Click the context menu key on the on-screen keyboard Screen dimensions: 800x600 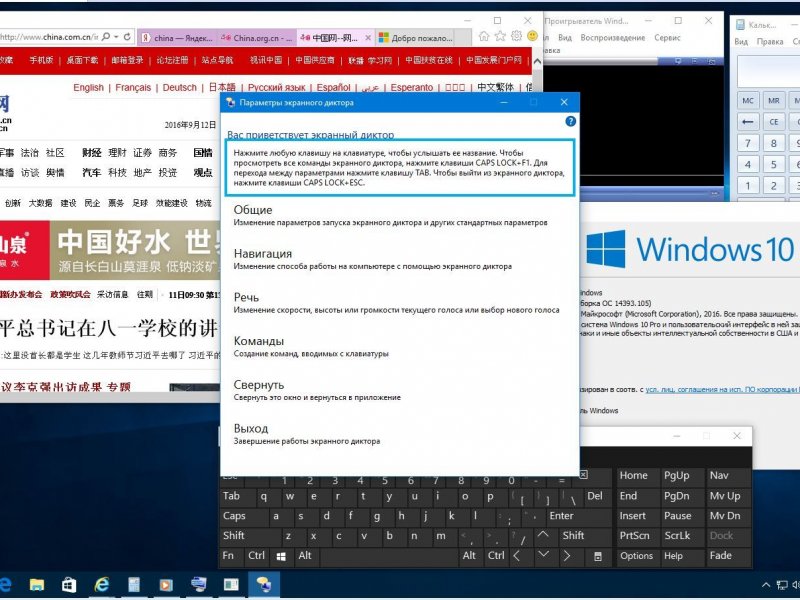click(x=597, y=556)
